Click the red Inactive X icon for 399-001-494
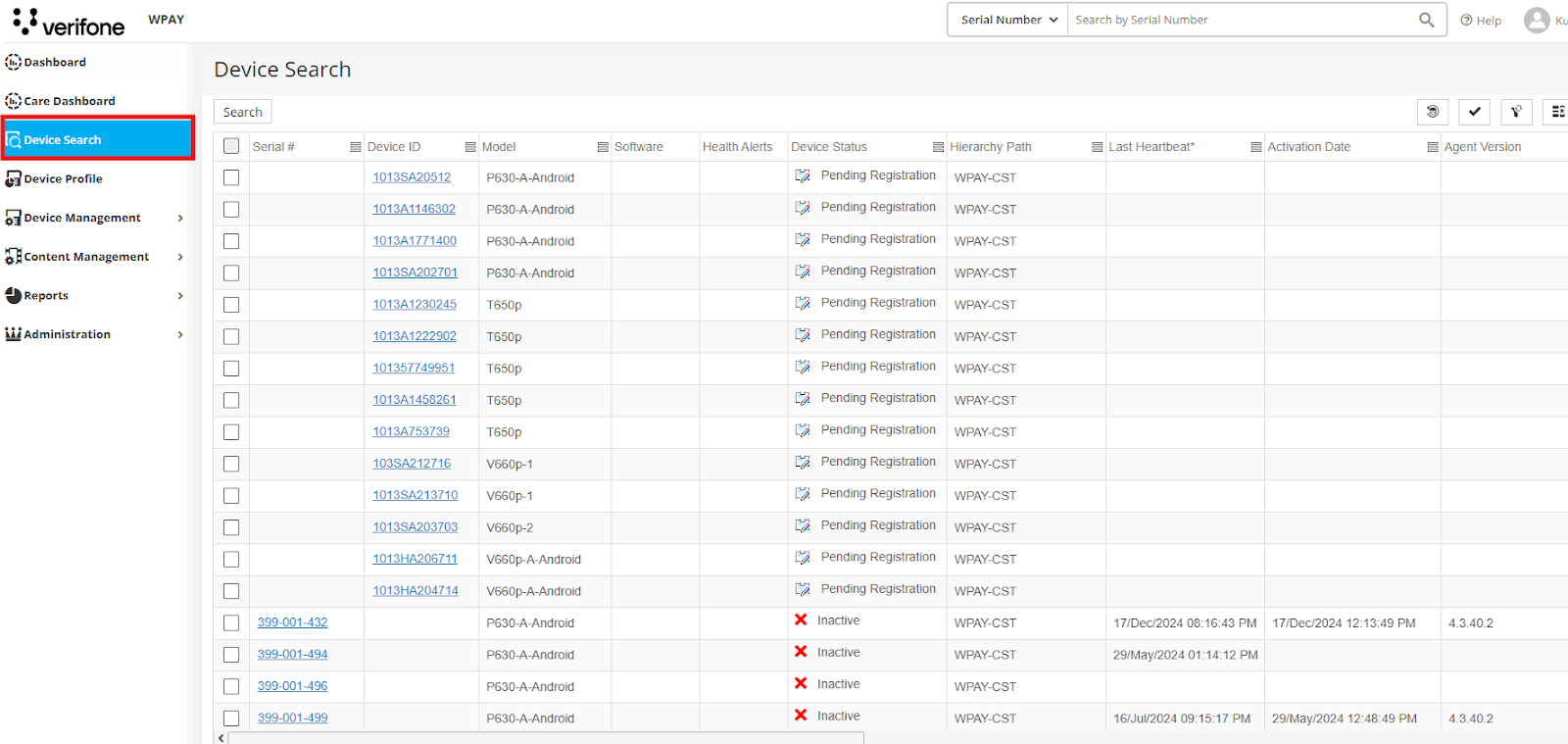 801,652
